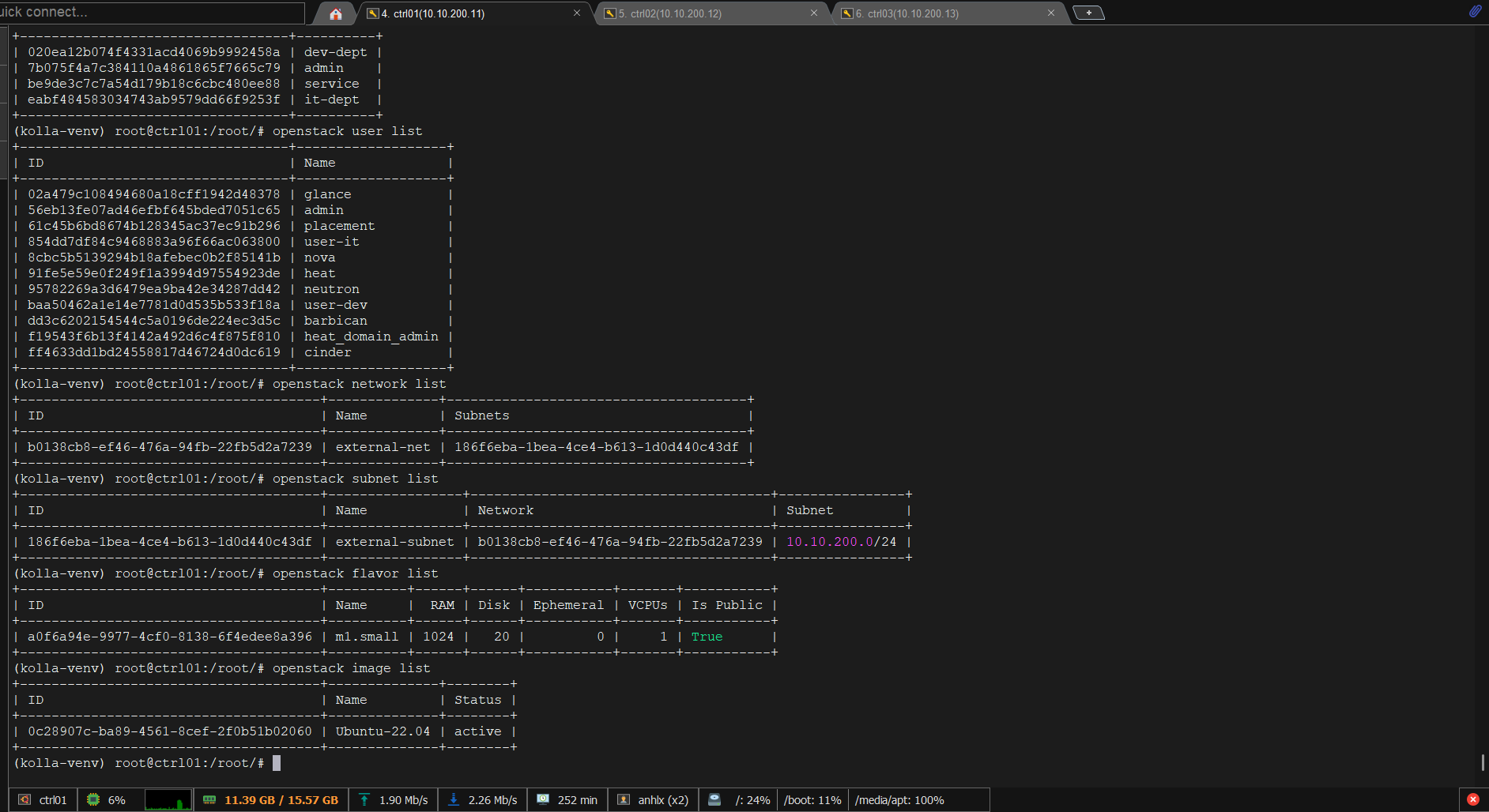Click the dev-dept project name
Viewport: 1489px width, 812px height.
(x=336, y=52)
